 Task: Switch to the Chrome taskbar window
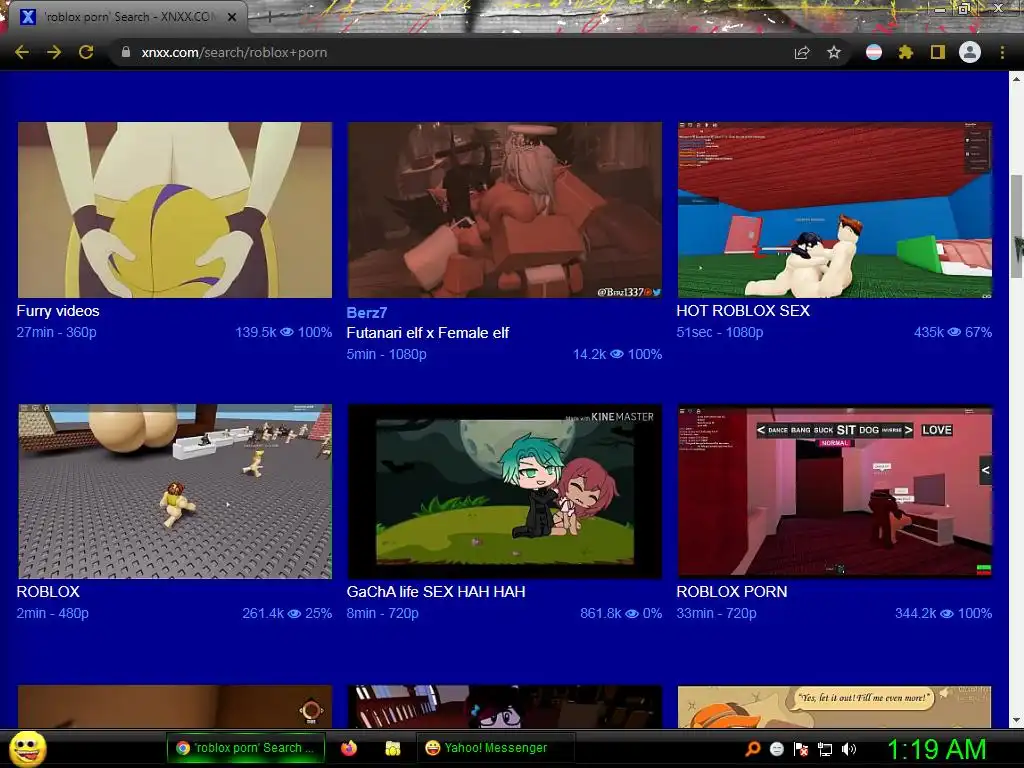pos(245,748)
